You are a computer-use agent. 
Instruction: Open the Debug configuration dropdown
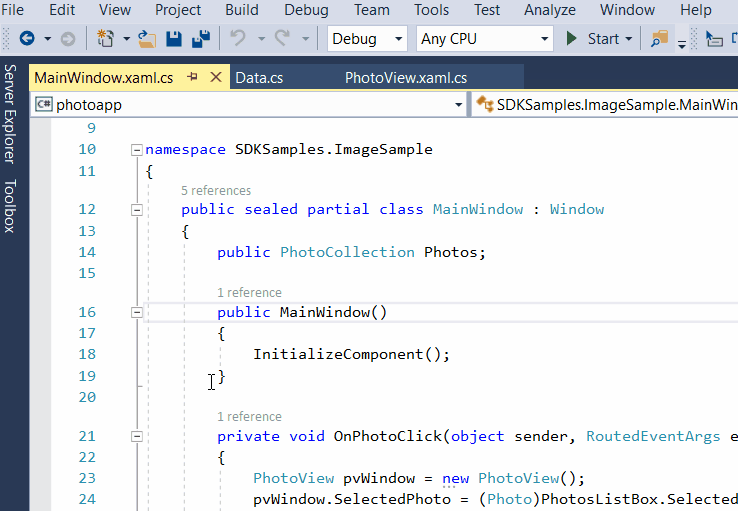pyautogui.click(x=367, y=39)
